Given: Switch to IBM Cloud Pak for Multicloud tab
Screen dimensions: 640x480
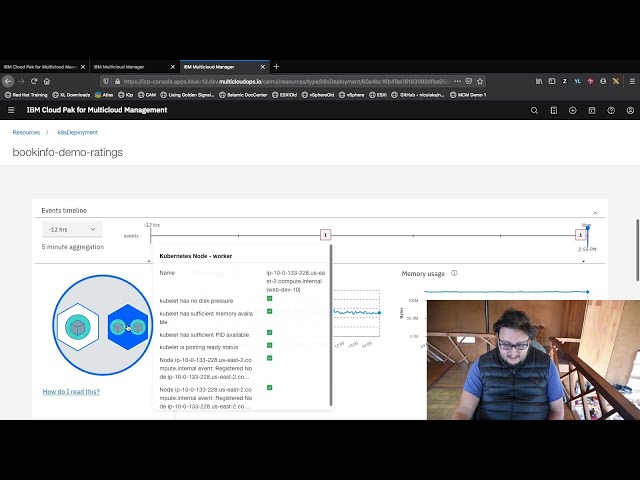Looking at the screenshot, I should [x=40, y=67].
